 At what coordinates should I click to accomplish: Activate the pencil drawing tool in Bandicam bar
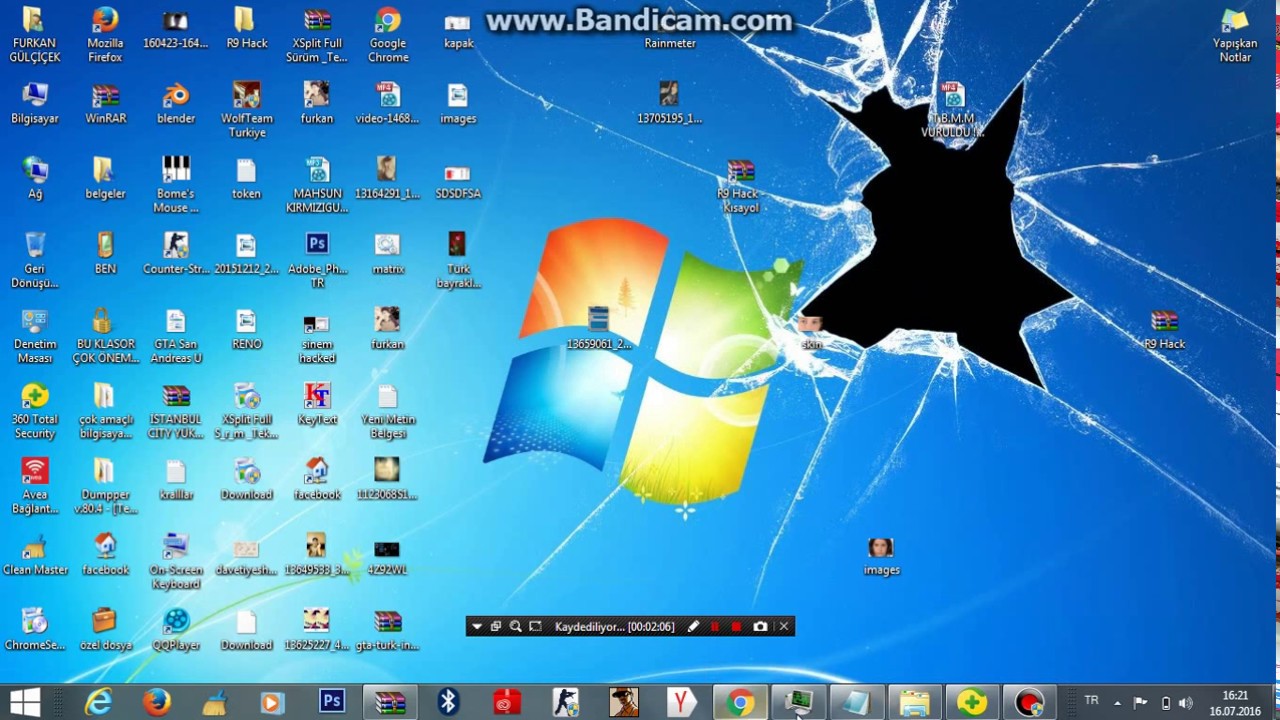(x=693, y=627)
